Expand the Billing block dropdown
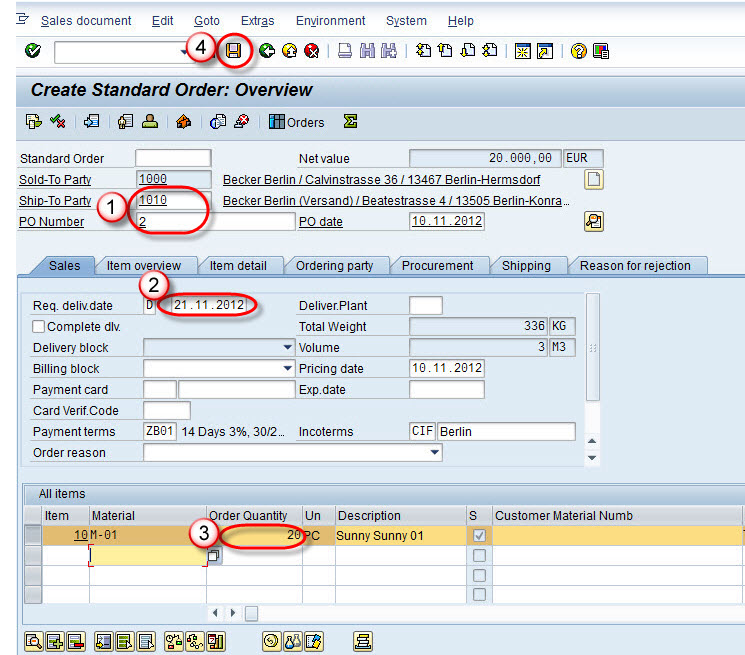The height and width of the screenshot is (655, 745). tap(287, 368)
